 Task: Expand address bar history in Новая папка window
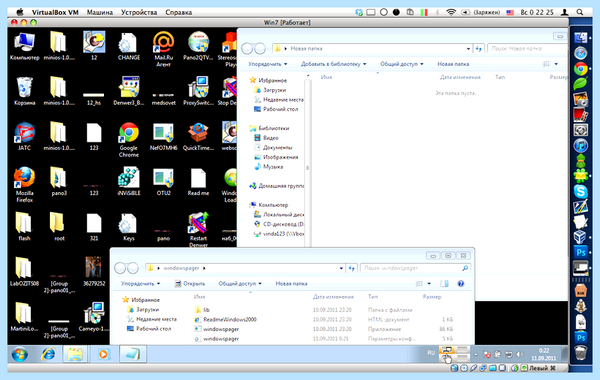(468, 49)
